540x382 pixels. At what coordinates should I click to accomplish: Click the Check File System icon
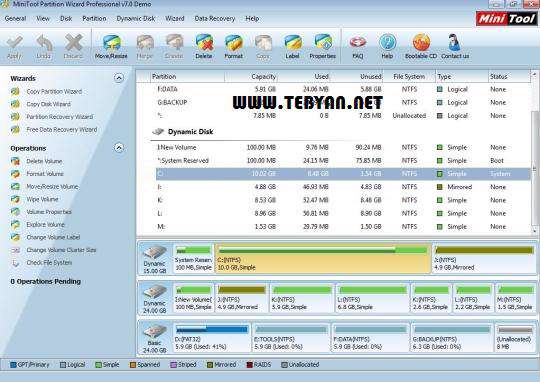15,263
